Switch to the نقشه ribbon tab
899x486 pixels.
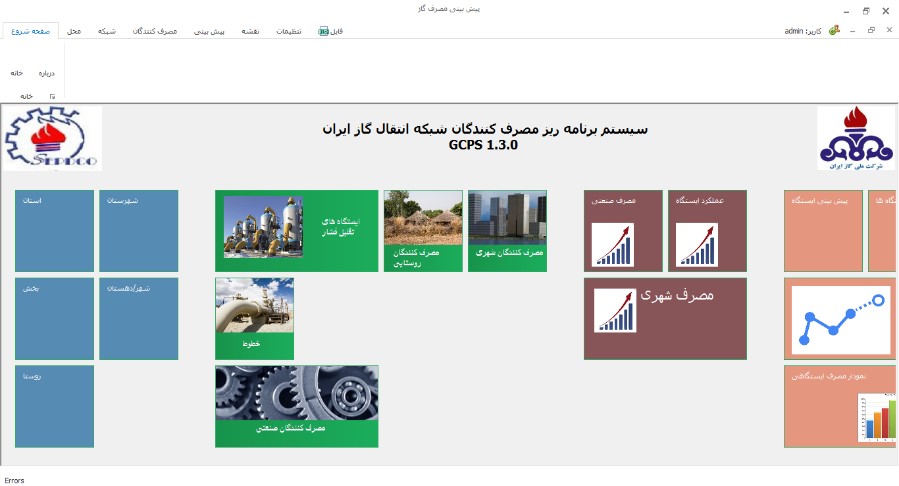coord(250,31)
